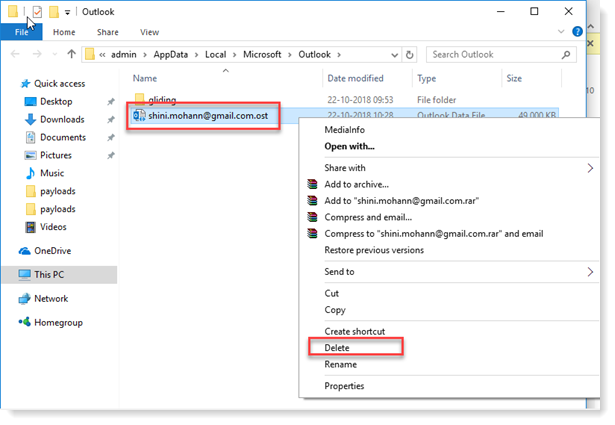The width and height of the screenshot is (615, 425).
Task: Choose Properties from context menu
Action: [344, 386]
